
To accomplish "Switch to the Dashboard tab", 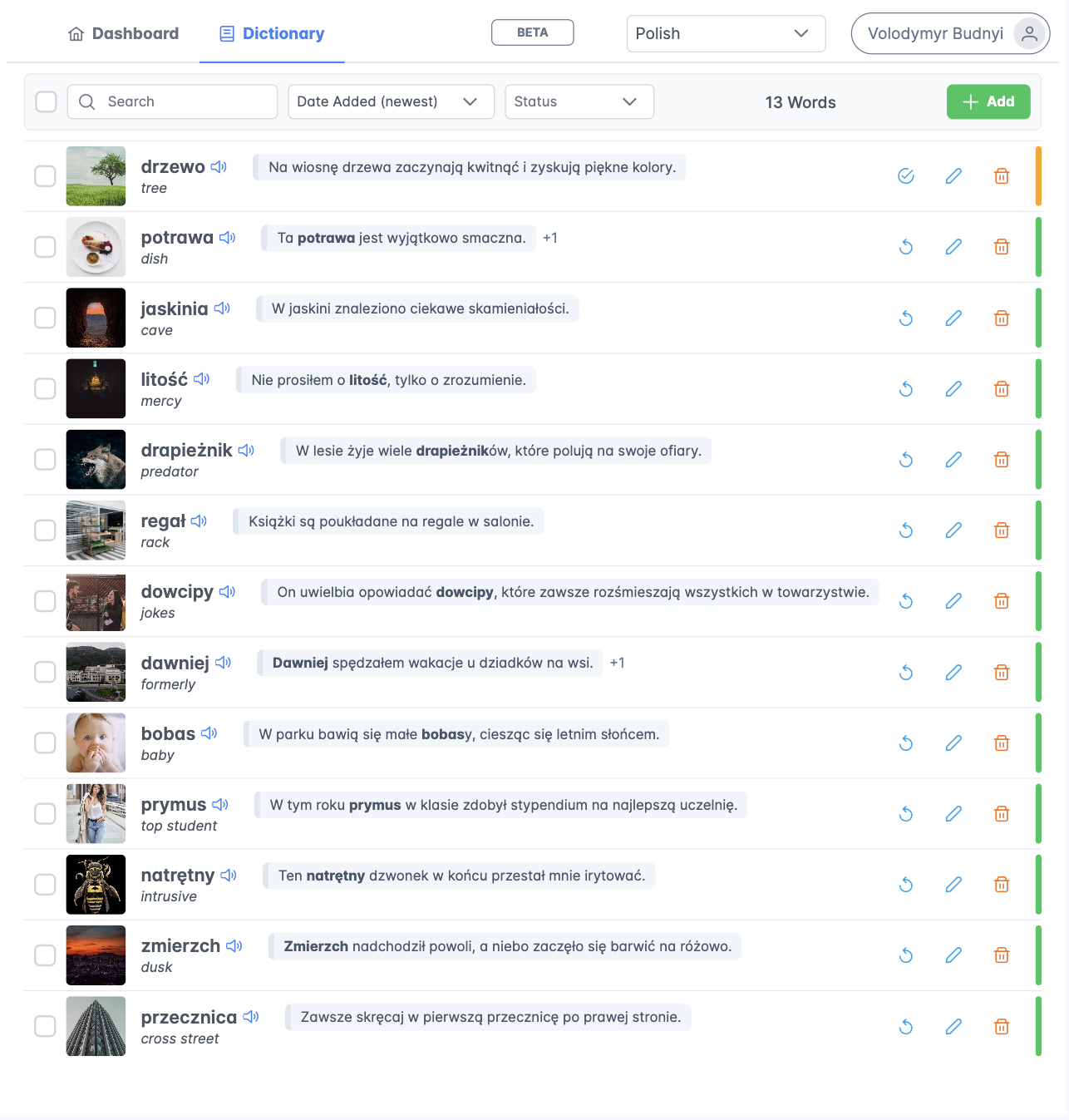I will 123,33.
